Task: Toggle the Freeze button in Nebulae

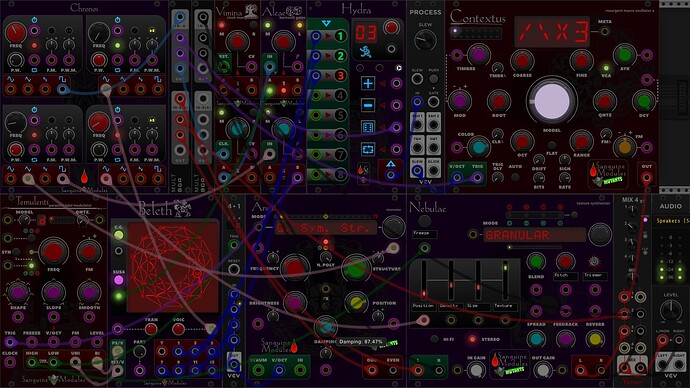Action: 424,221
